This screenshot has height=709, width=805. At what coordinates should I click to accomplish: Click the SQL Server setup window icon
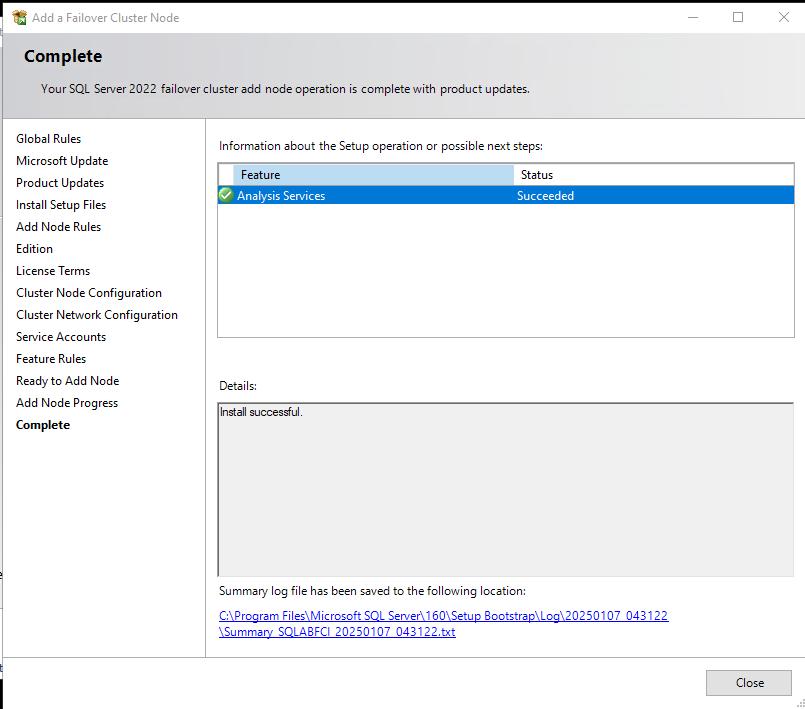click(x=20, y=17)
